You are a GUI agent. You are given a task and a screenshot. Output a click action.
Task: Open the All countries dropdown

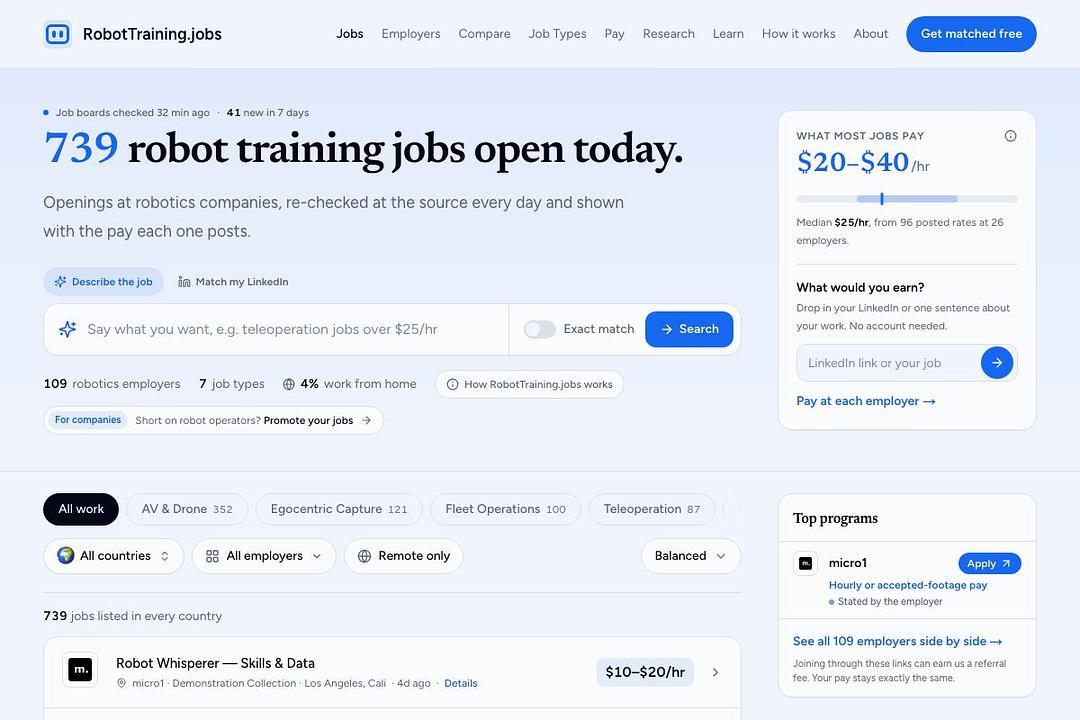[x=114, y=556]
